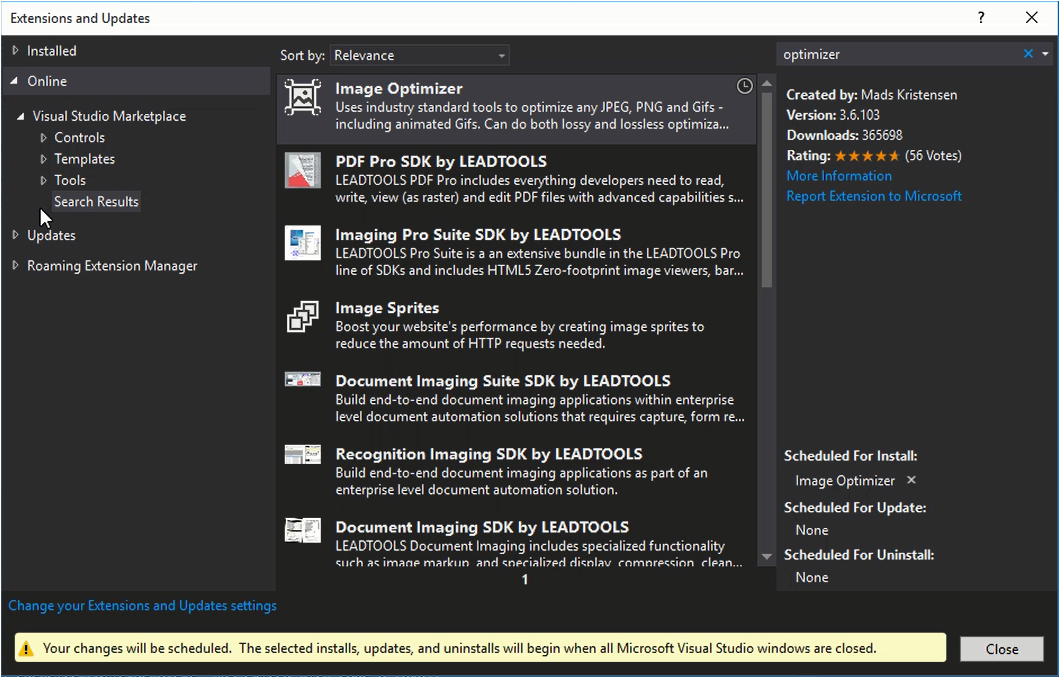Screen dimensions: 1060x678
Task: Click the Imaging Pro Suite SDK icon
Action: 302,243
